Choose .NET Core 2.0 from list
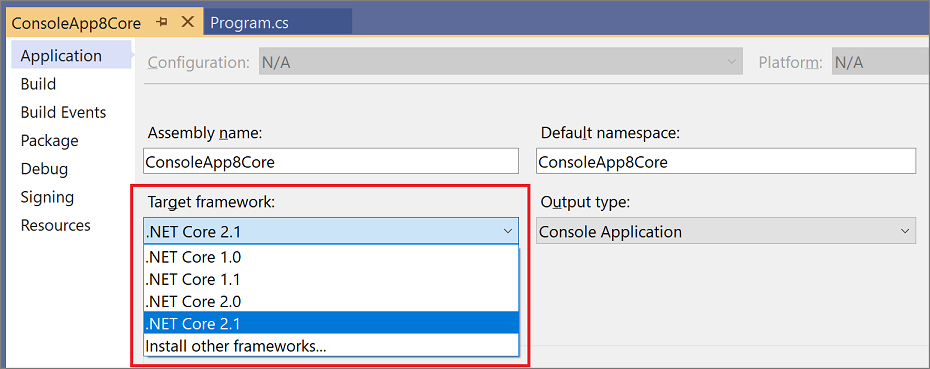This screenshot has height=369, width=930. (331, 301)
